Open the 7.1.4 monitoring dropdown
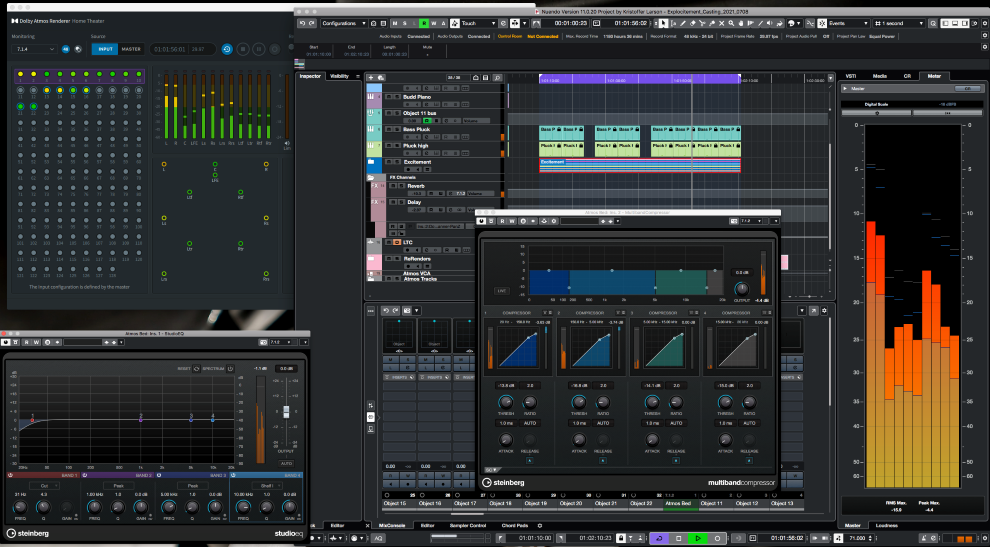990x547 pixels. coord(34,49)
